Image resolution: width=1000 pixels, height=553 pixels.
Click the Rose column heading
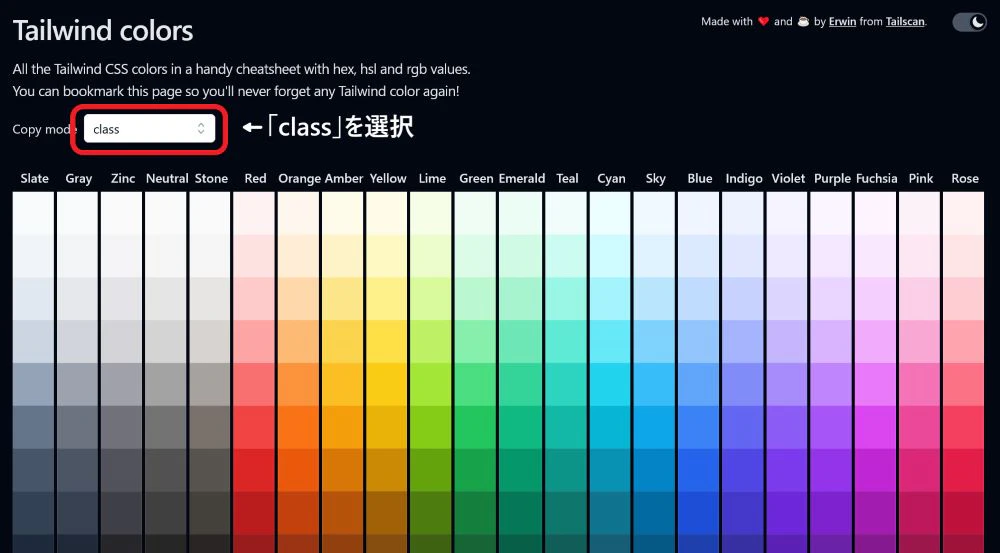point(965,179)
